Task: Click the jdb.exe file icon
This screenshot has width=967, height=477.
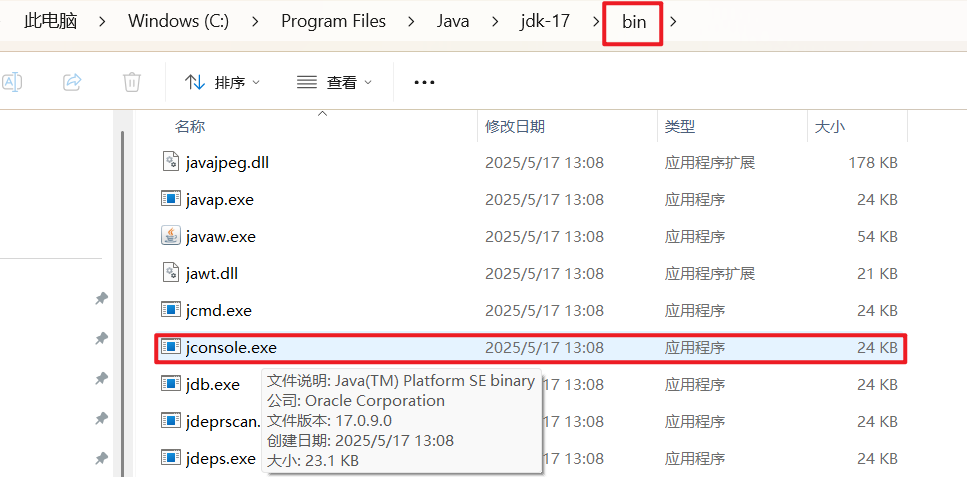Action: [x=170, y=384]
